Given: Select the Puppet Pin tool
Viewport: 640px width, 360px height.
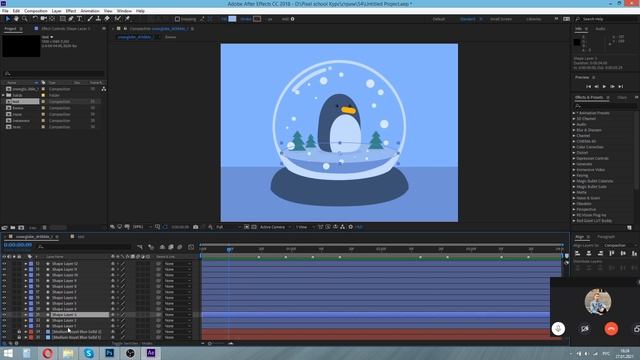Looking at the screenshot, I should pos(127,19).
